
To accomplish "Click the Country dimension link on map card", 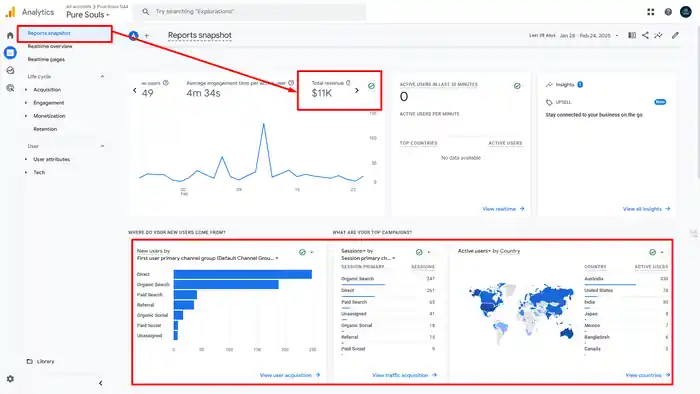I will pos(510,251).
